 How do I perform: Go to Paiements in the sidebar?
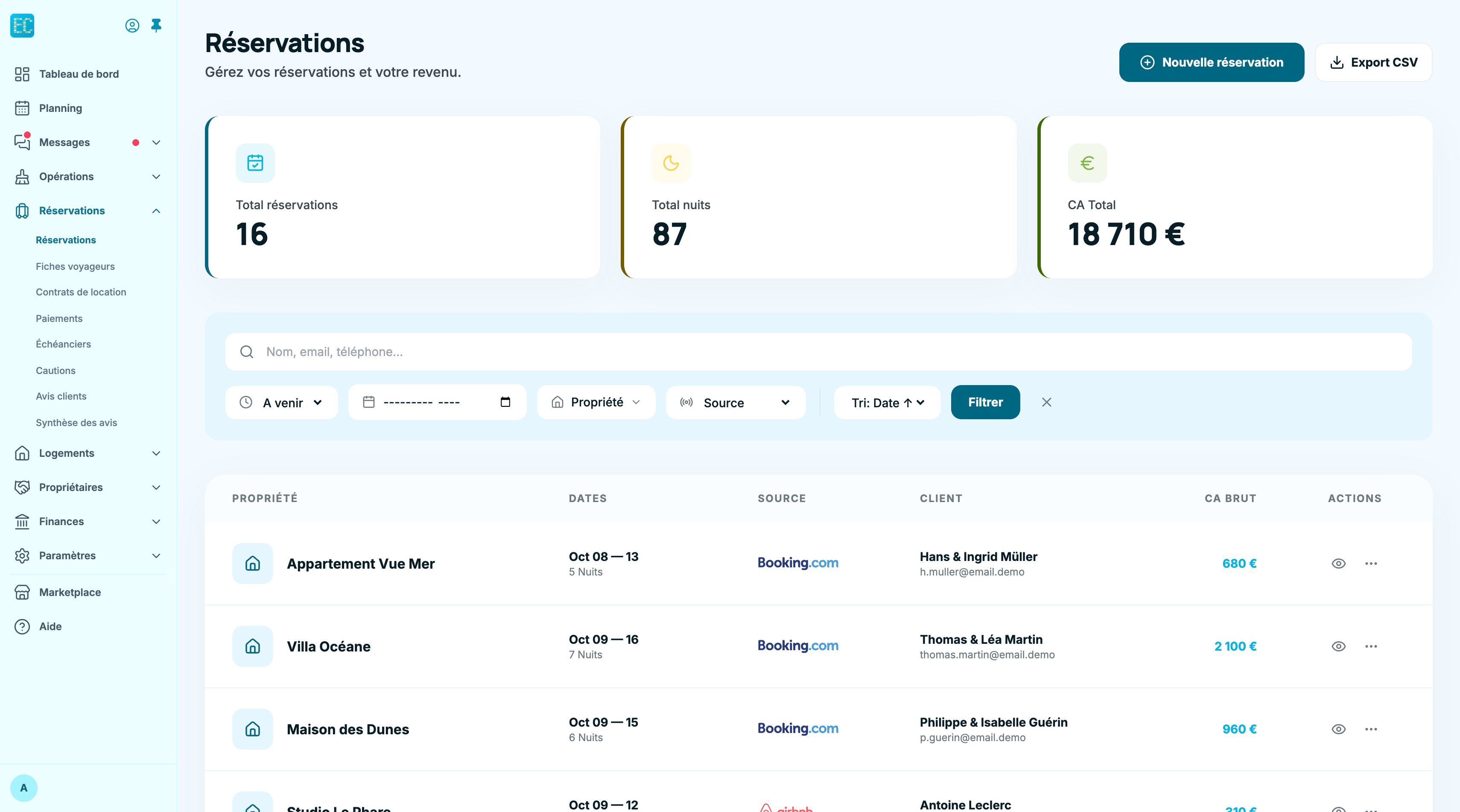coord(59,318)
